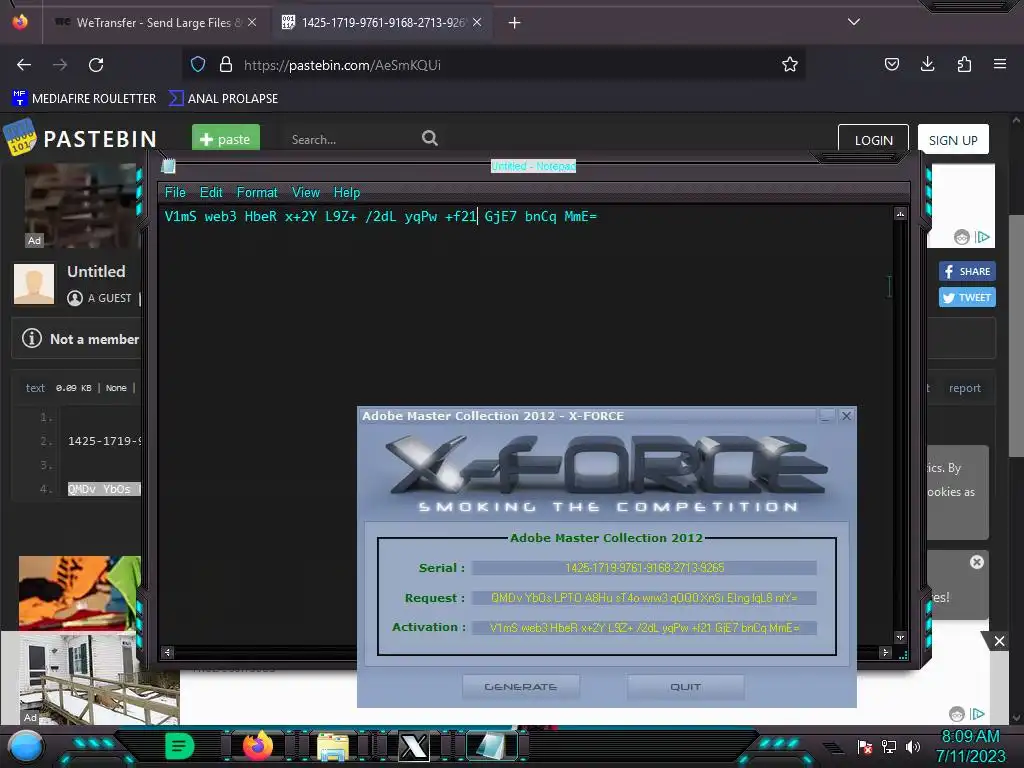Create a new paste with the green button
1024x768 pixels.
pyautogui.click(x=226, y=139)
